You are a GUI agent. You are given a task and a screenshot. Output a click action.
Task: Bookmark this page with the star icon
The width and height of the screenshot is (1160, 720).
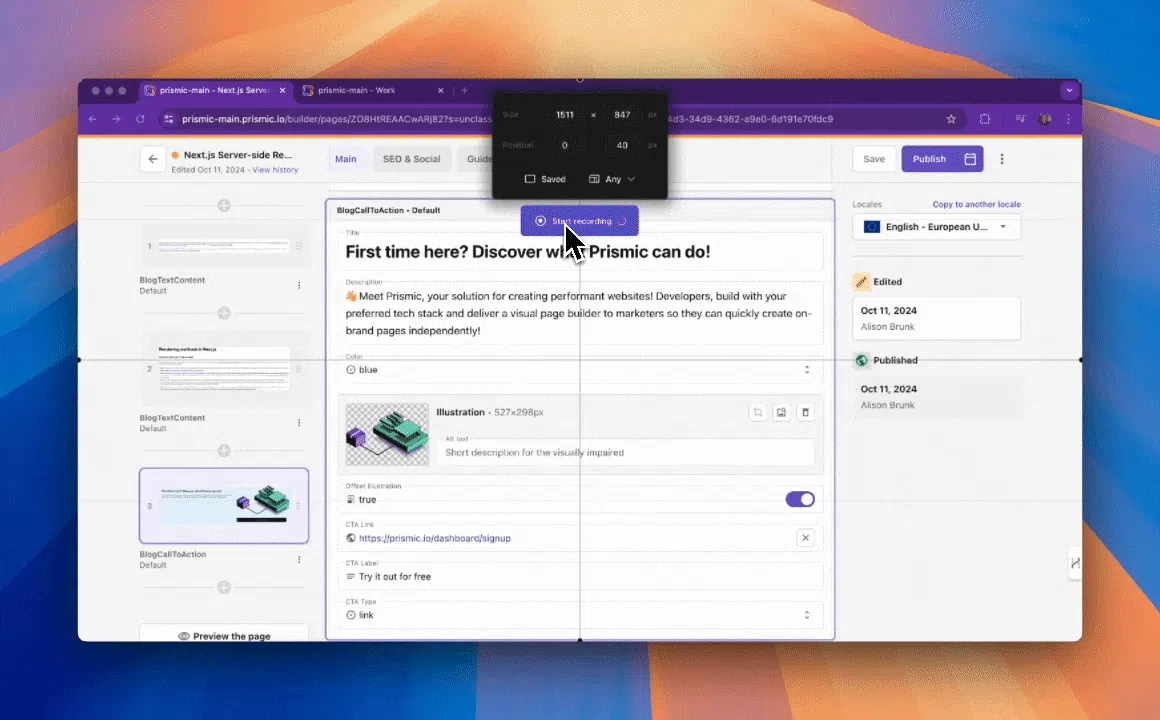(x=951, y=119)
